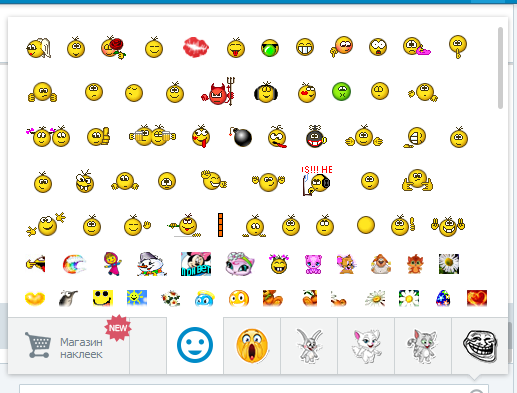517x393 pixels.
Task: Switch to the white cat sticker tab
Action: [366, 346]
